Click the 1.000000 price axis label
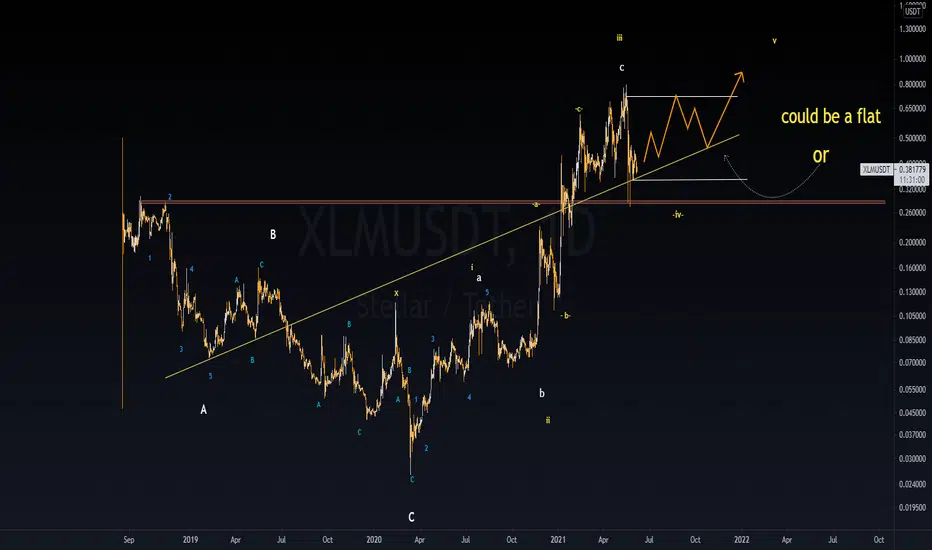 pos(912,59)
